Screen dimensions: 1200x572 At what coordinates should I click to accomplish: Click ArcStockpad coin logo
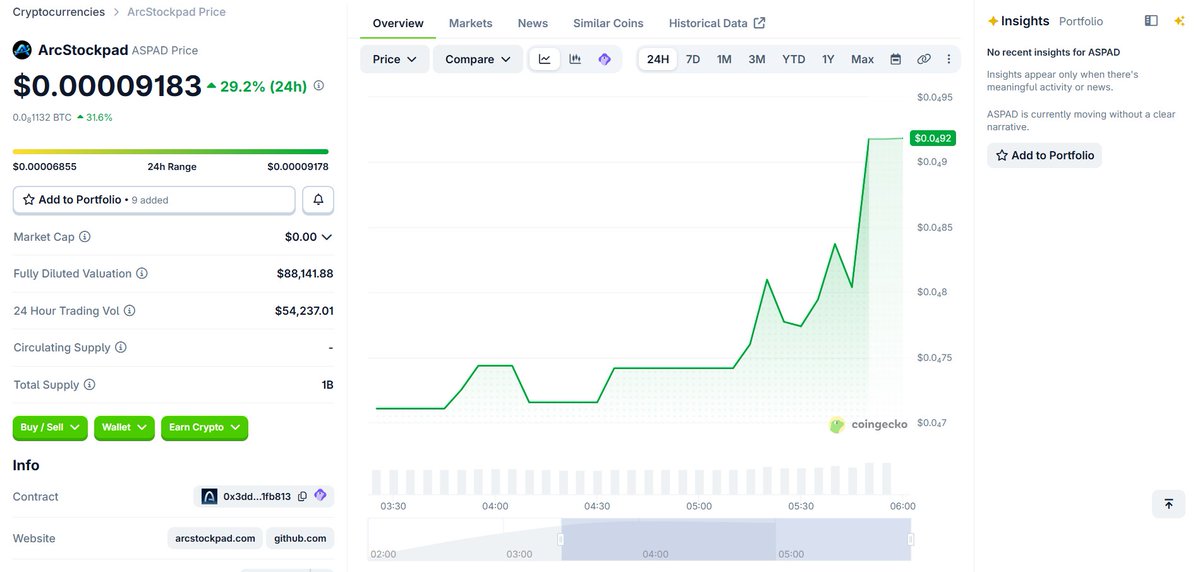pos(22,50)
